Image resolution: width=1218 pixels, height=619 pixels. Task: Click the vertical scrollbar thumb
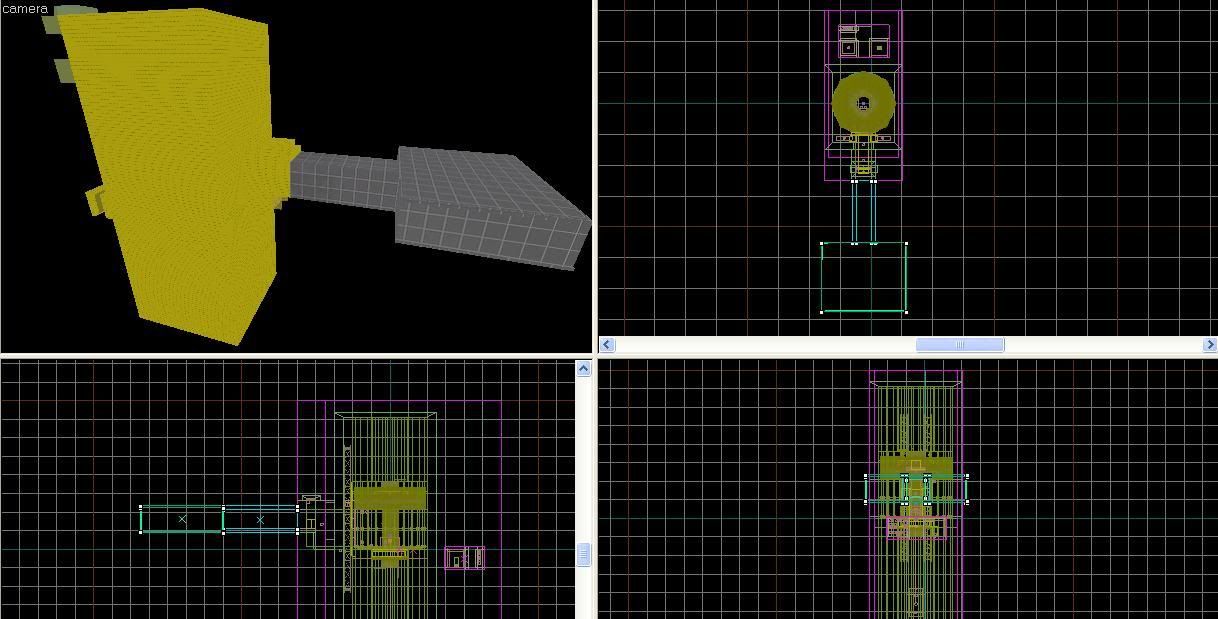click(584, 555)
